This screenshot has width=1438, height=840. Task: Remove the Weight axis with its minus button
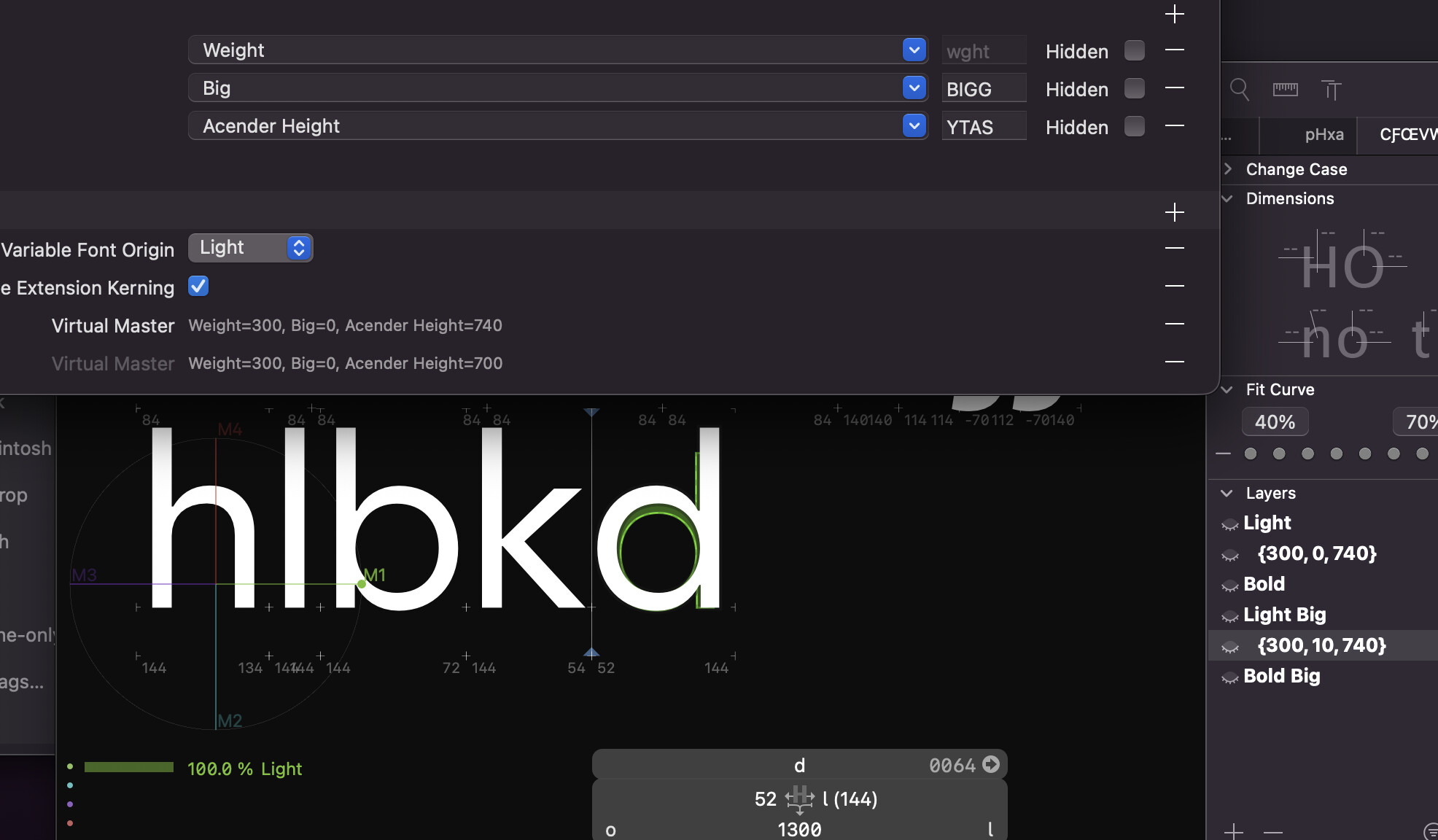[1174, 50]
